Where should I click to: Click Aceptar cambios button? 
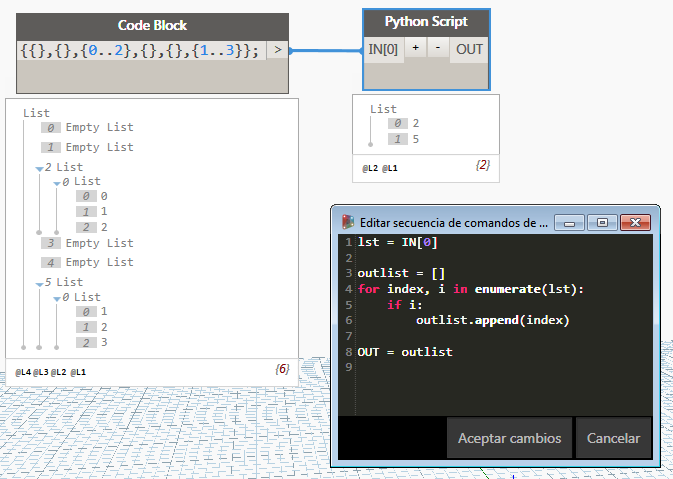click(509, 438)
